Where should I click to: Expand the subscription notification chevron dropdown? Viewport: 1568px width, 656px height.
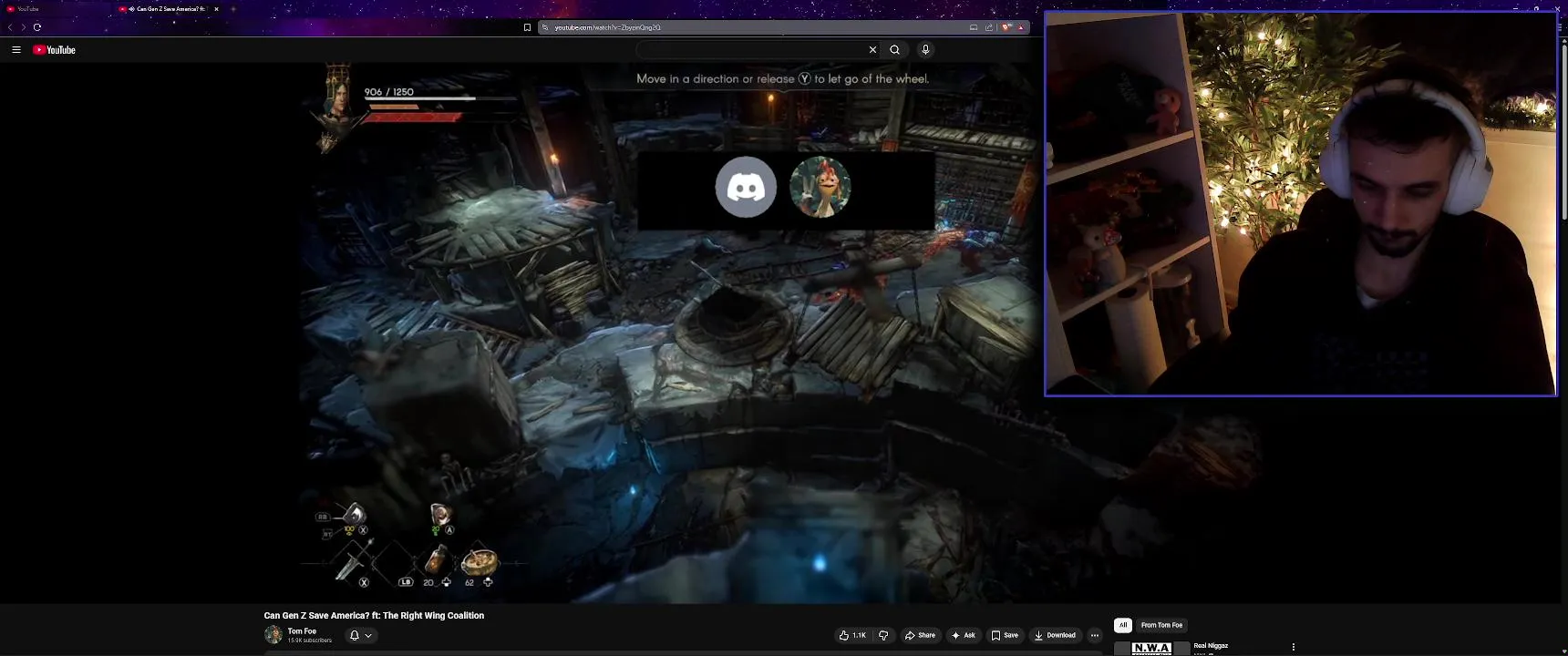[368, 635]
